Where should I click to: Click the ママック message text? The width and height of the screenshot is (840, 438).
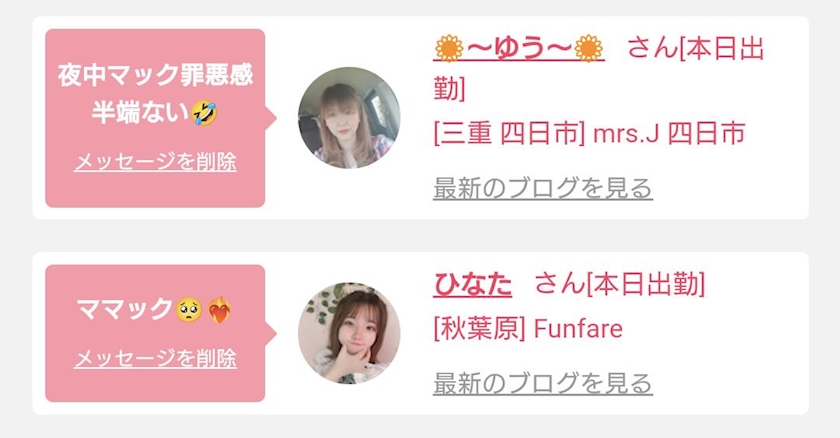pyautogui.click(x=124, y=309)
